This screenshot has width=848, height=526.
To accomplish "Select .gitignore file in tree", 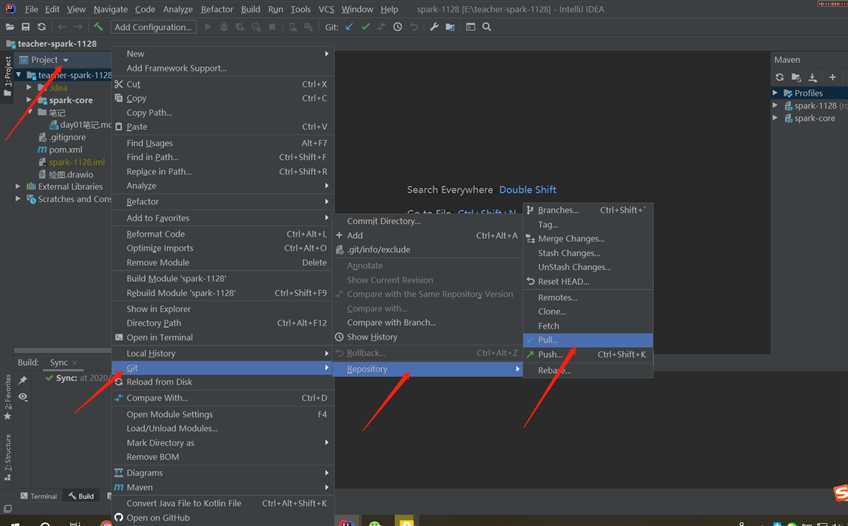I will (x=67, y=137).
